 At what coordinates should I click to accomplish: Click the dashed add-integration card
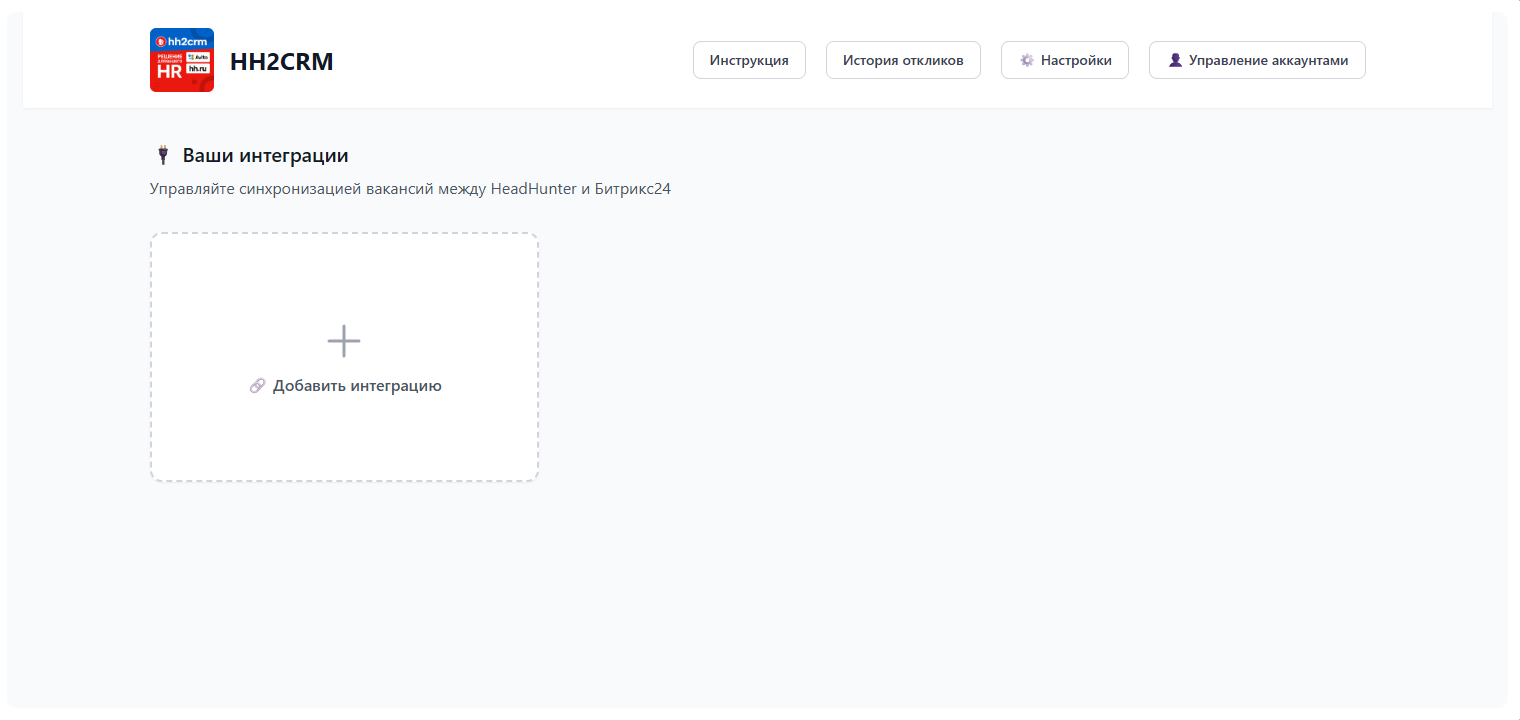tap(344, 357)
